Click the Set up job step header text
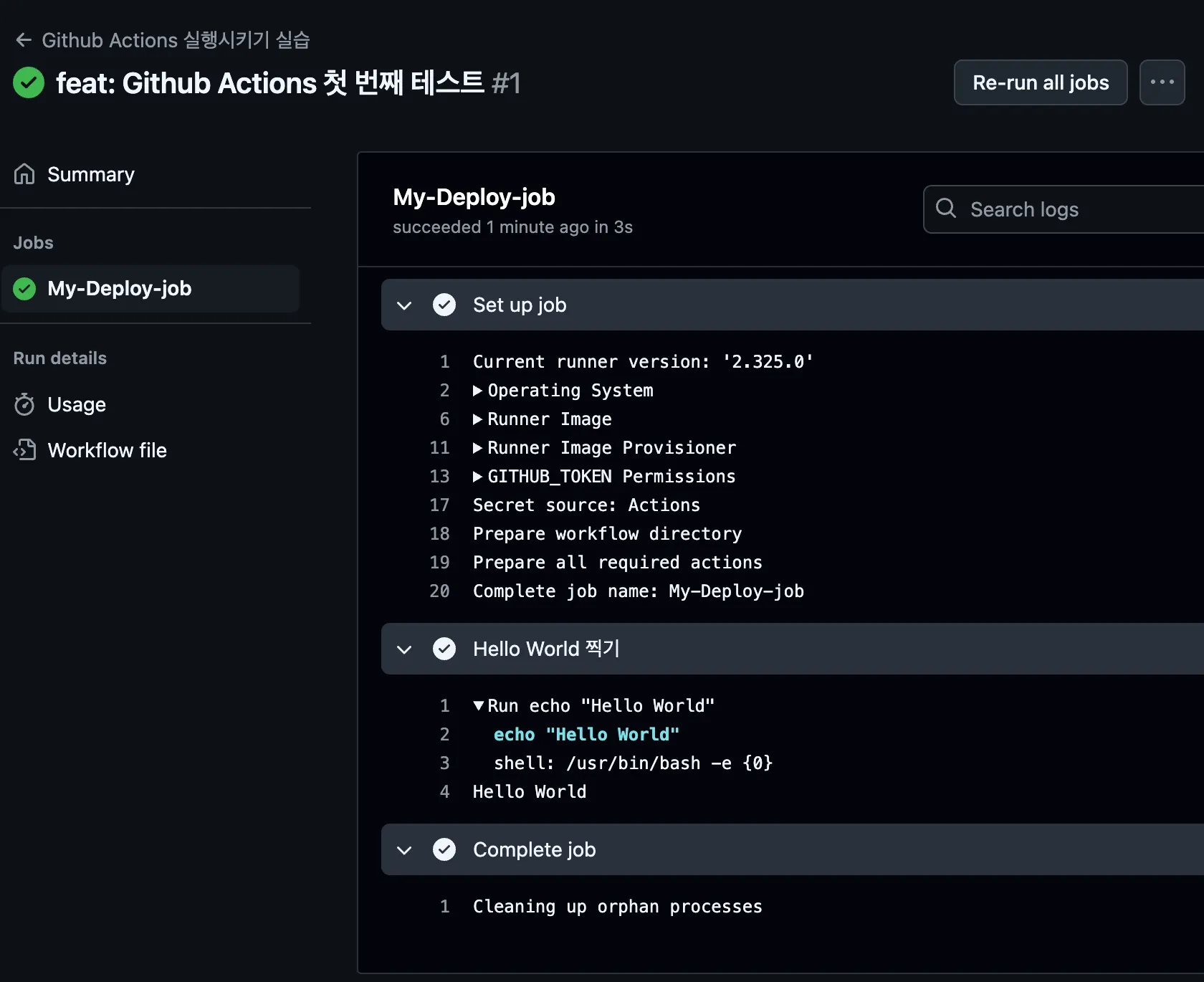The image size is (1204, 982). (520, 305)
